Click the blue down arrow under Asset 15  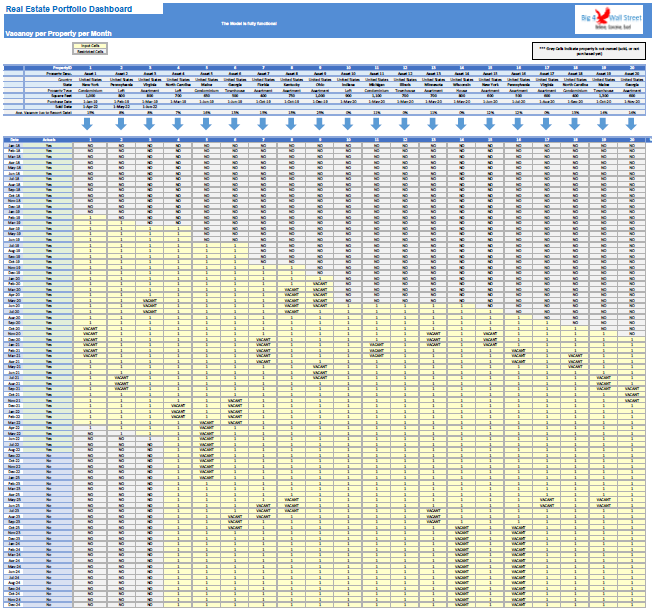tap(489, 124)
